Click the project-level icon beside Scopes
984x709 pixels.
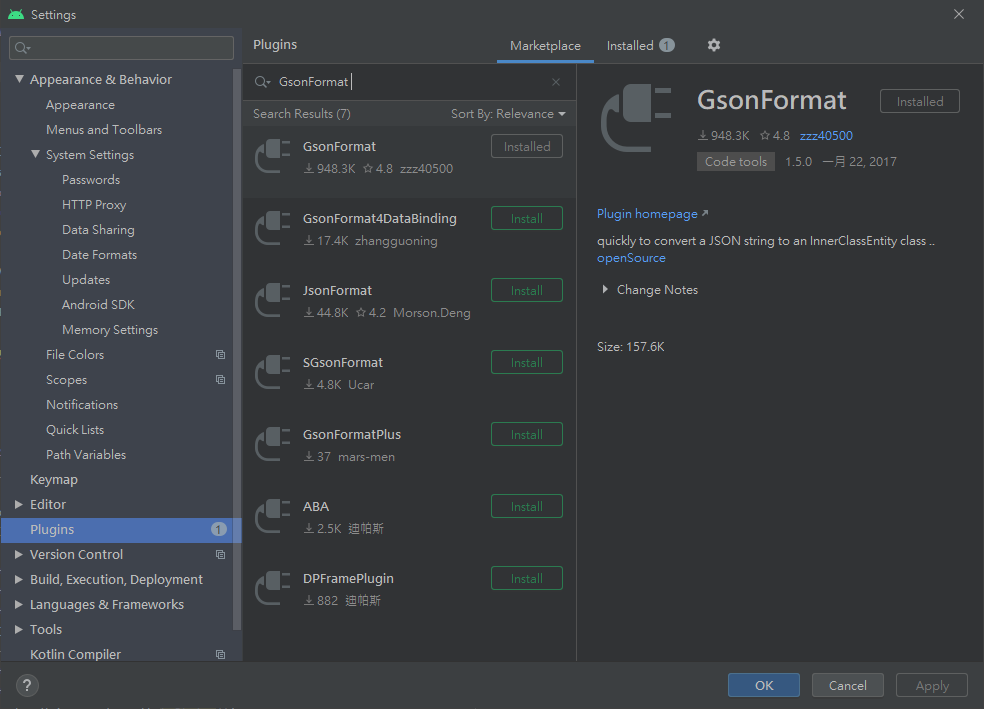click(220, 380)
